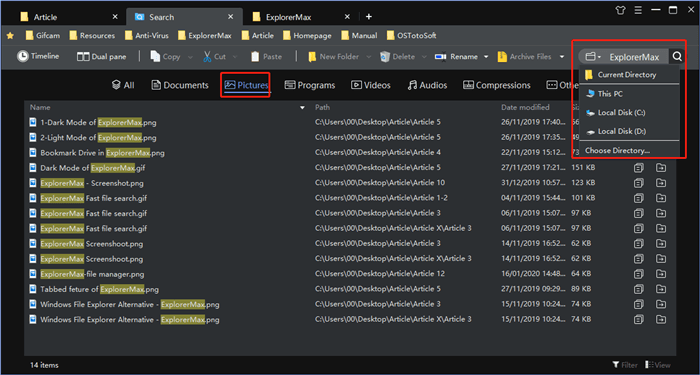Screen dimensions: 700x375
Task: Expand the Archive Files dropdown arrow
Action: [x=562, y=57]
